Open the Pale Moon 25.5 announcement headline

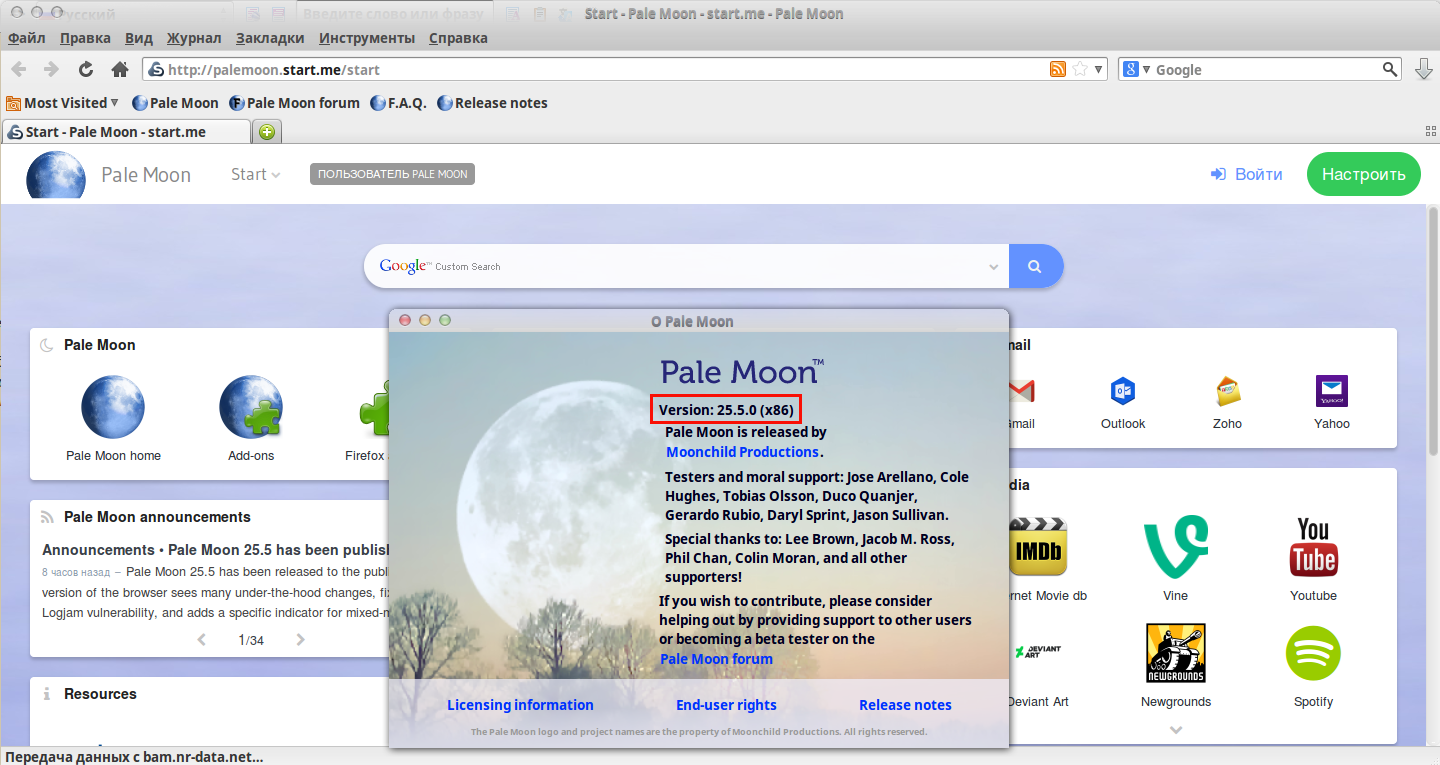(215, 550)
